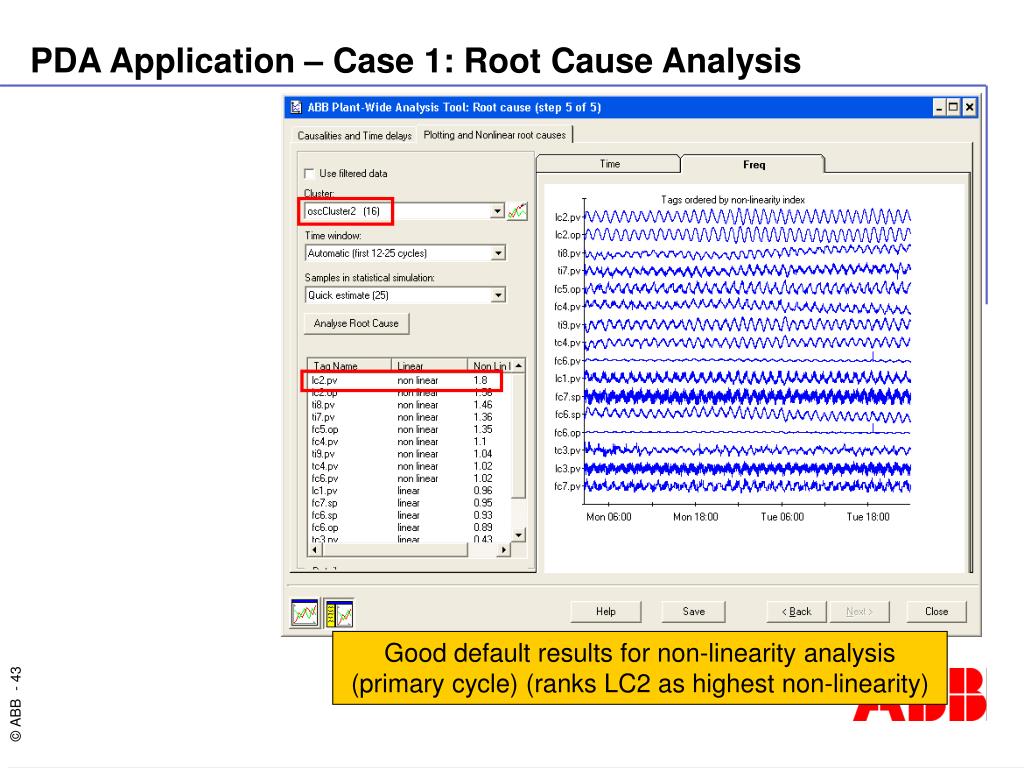Click the ABB window title bar icon
The height and width of the screenshot is (768, 1024).
point(296,107)
